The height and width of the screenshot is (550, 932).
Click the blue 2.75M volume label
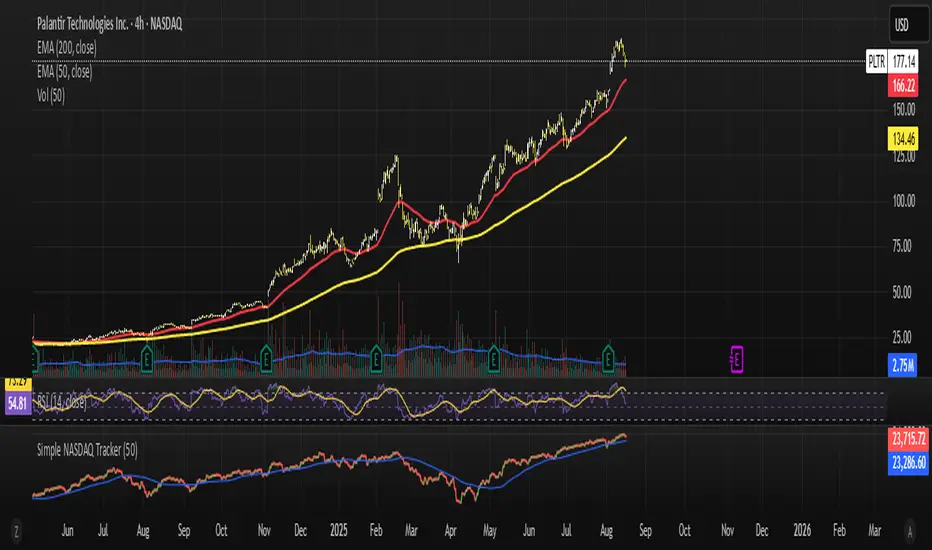coord(902,365)
